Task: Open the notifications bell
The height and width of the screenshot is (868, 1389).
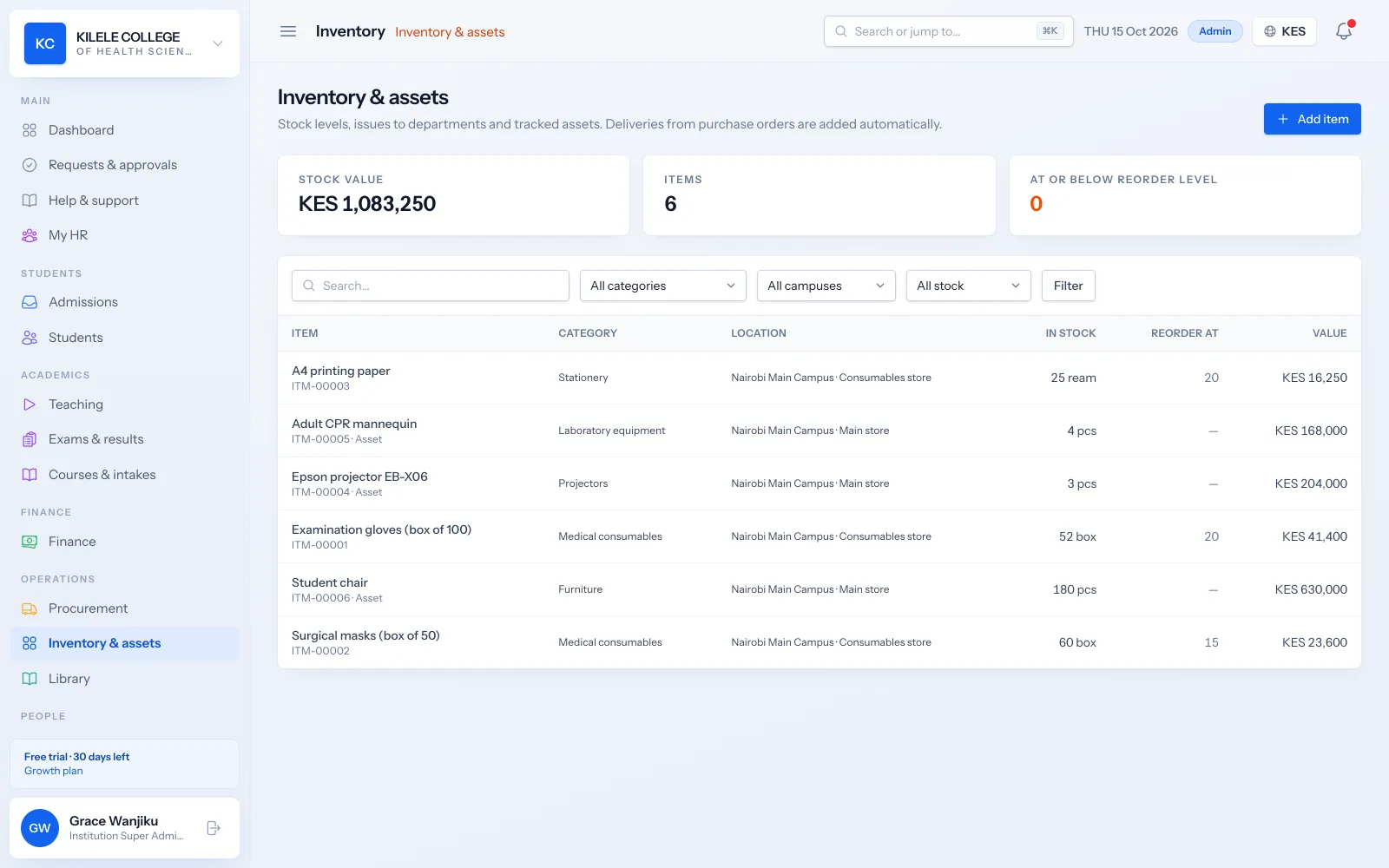Action: pyautogui.click(x=1344, y=31)
